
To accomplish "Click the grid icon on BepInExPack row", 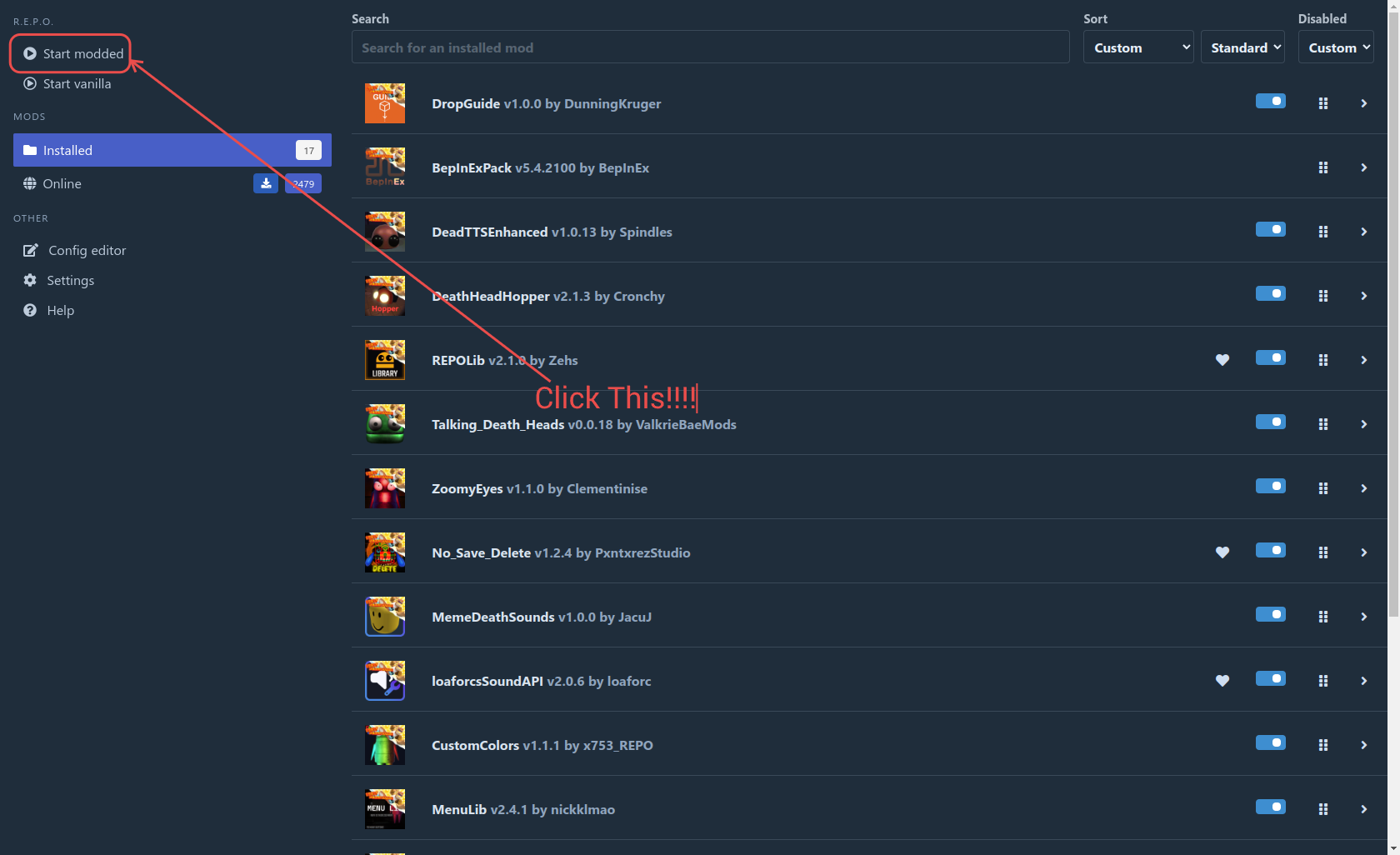I will coord(1322,167).
